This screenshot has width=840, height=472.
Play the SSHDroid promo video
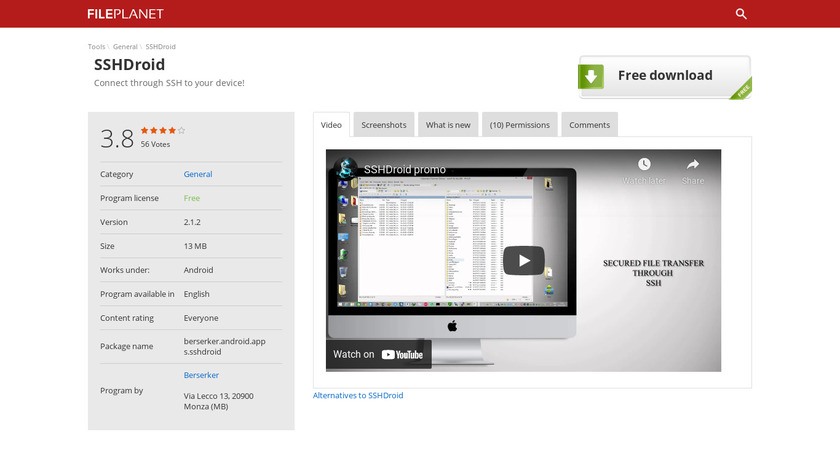523,260
